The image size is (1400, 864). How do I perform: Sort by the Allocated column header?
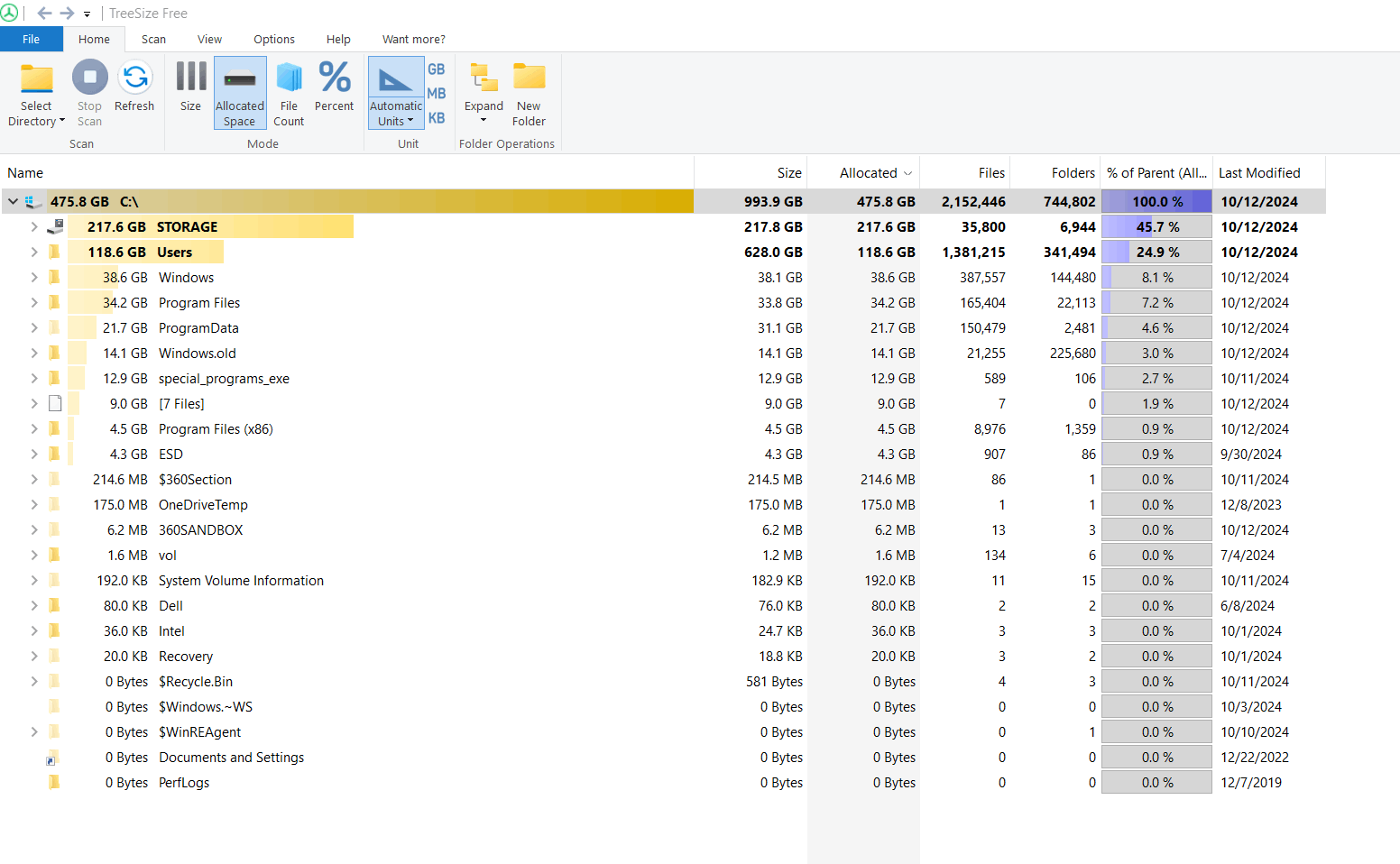[x=868, y=173]
